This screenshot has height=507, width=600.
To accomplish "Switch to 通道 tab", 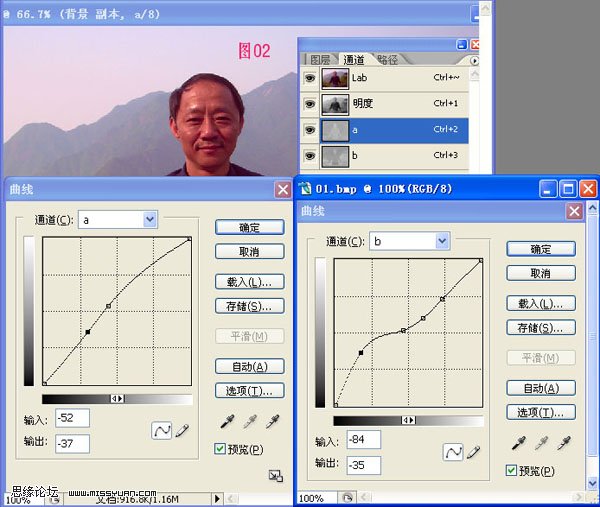I will pyautogui.click(x=354, y=59).
